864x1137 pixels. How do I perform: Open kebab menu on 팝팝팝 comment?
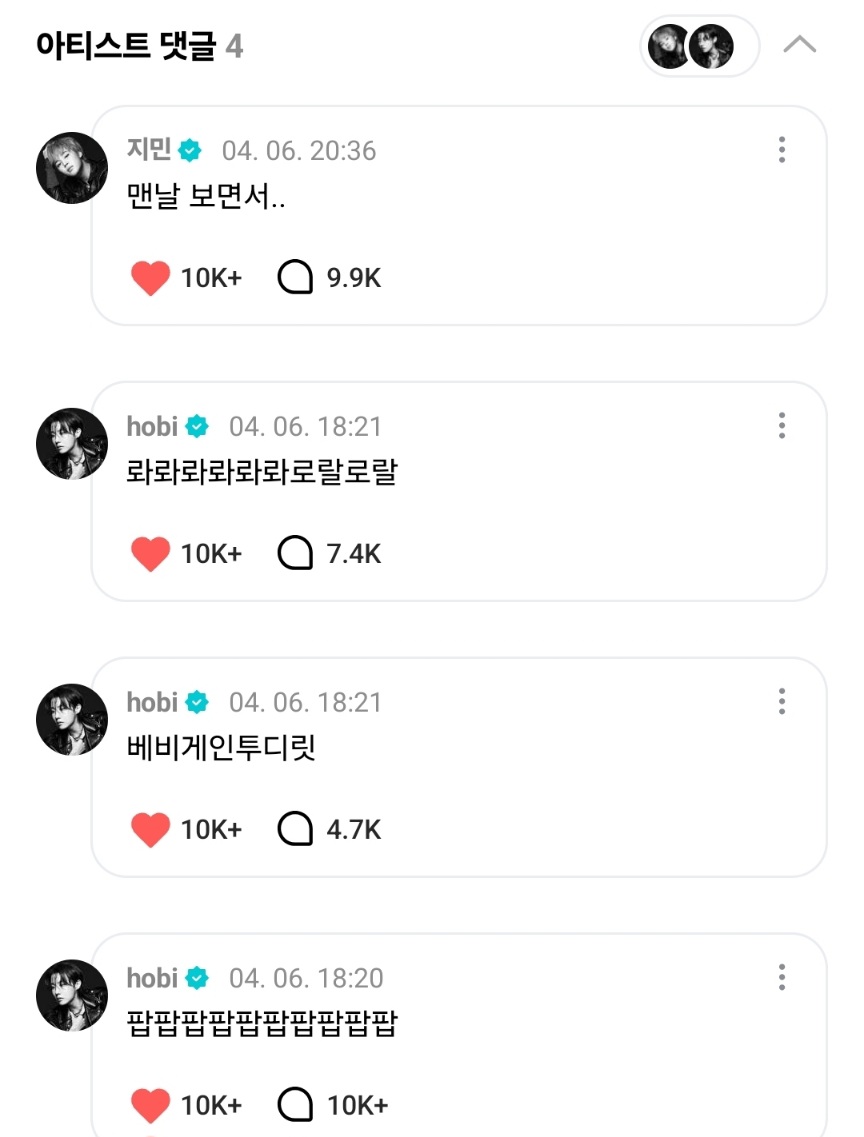click(782, 978)
